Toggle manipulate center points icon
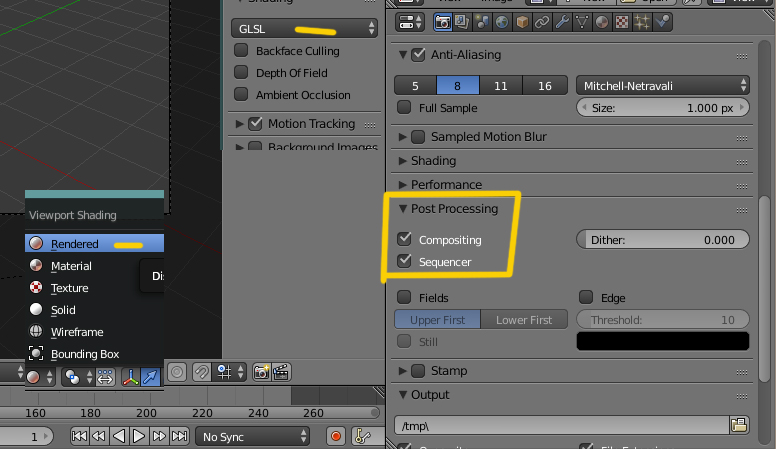776x449 pixels. (105, 377)
